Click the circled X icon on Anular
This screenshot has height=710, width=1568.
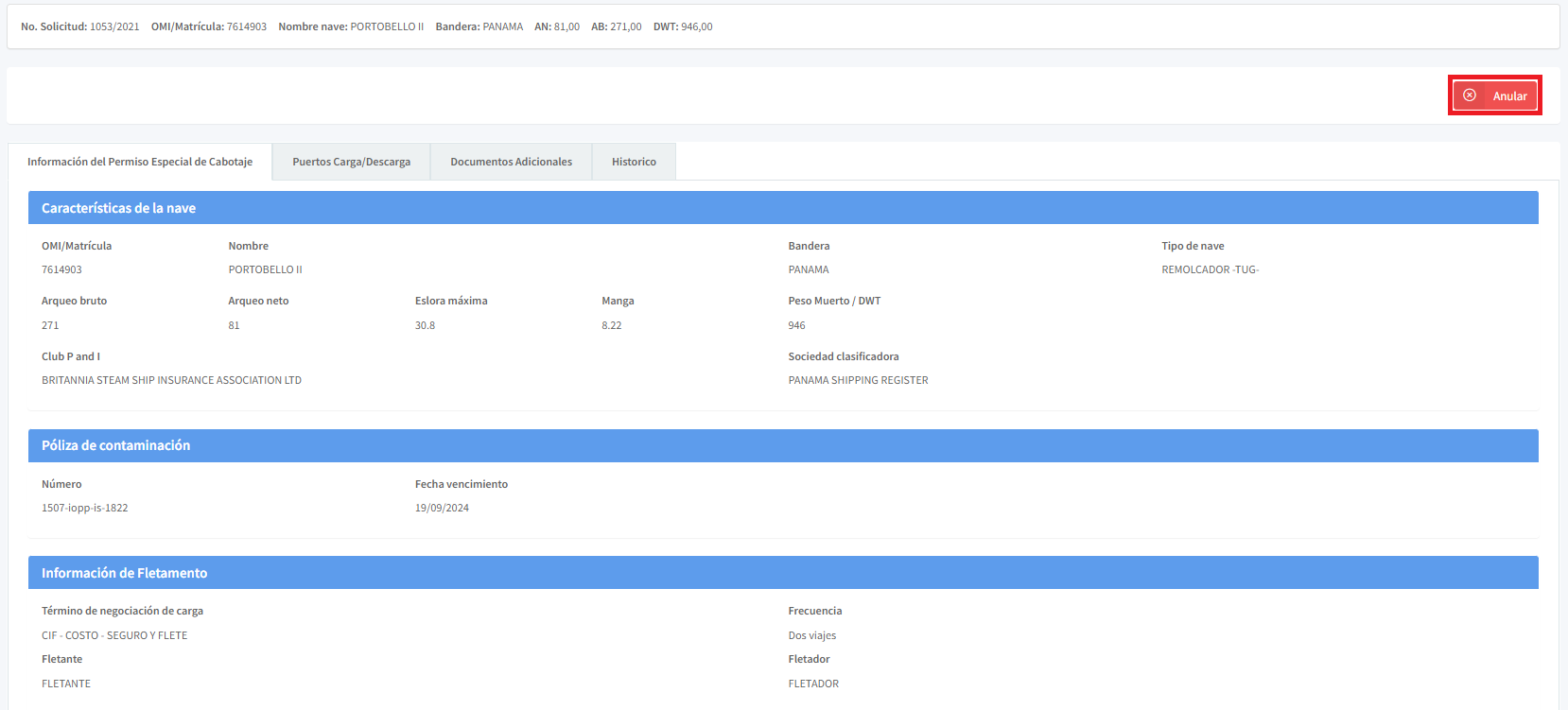tap(1469, 95)
